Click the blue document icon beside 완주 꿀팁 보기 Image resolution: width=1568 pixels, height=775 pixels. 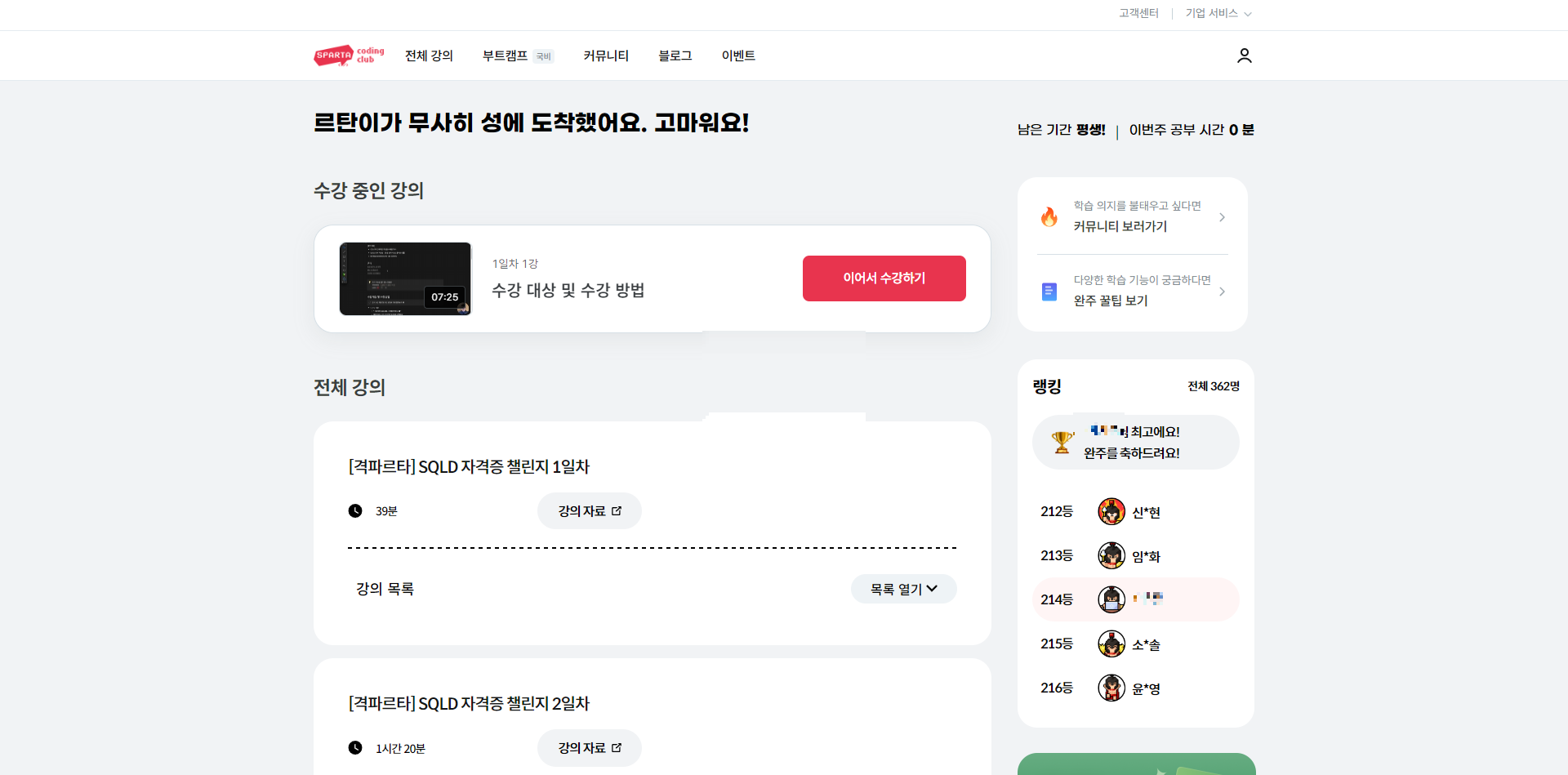(x=1049, y=292)
